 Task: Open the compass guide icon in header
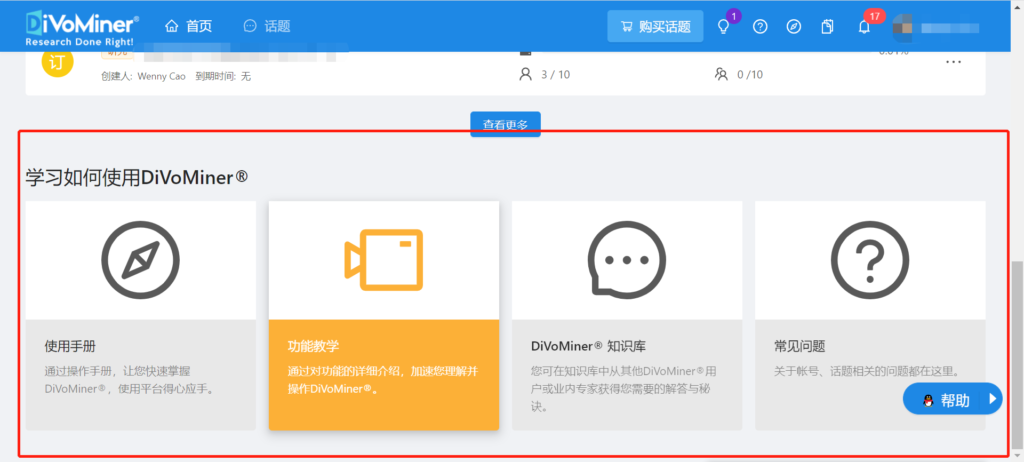click(793, 27)
